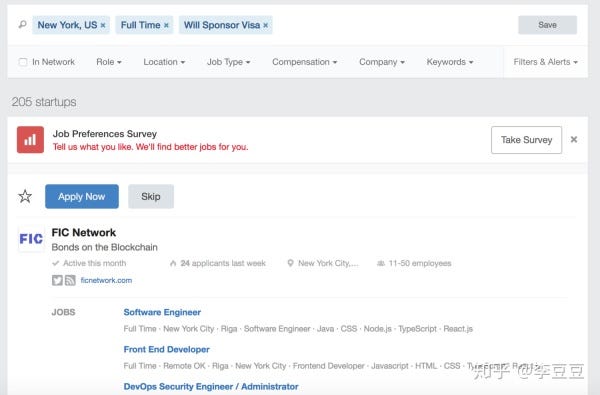Open the FIC Network company name
This screenshot has width=600, height=395.
click(84, 232)
